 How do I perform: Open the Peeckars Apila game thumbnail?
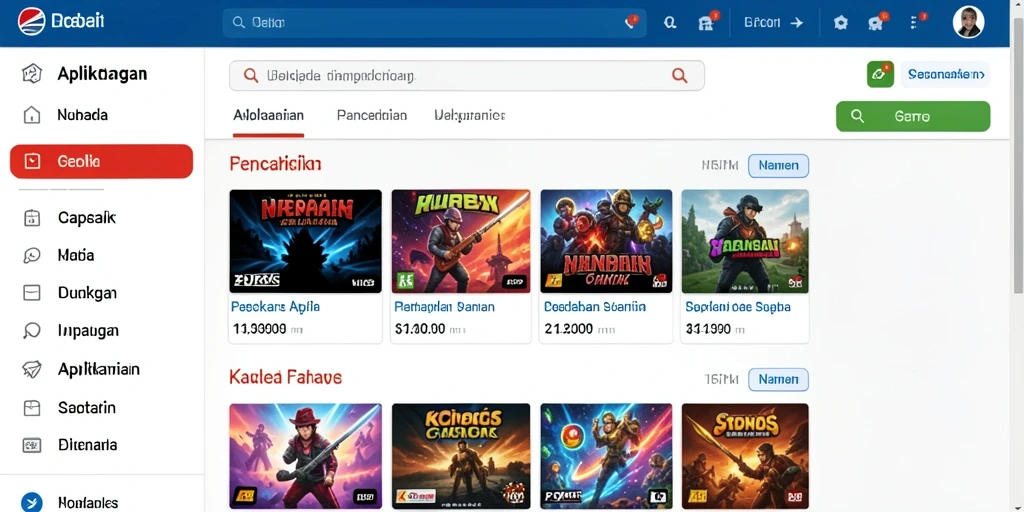[x=306, y=241]
